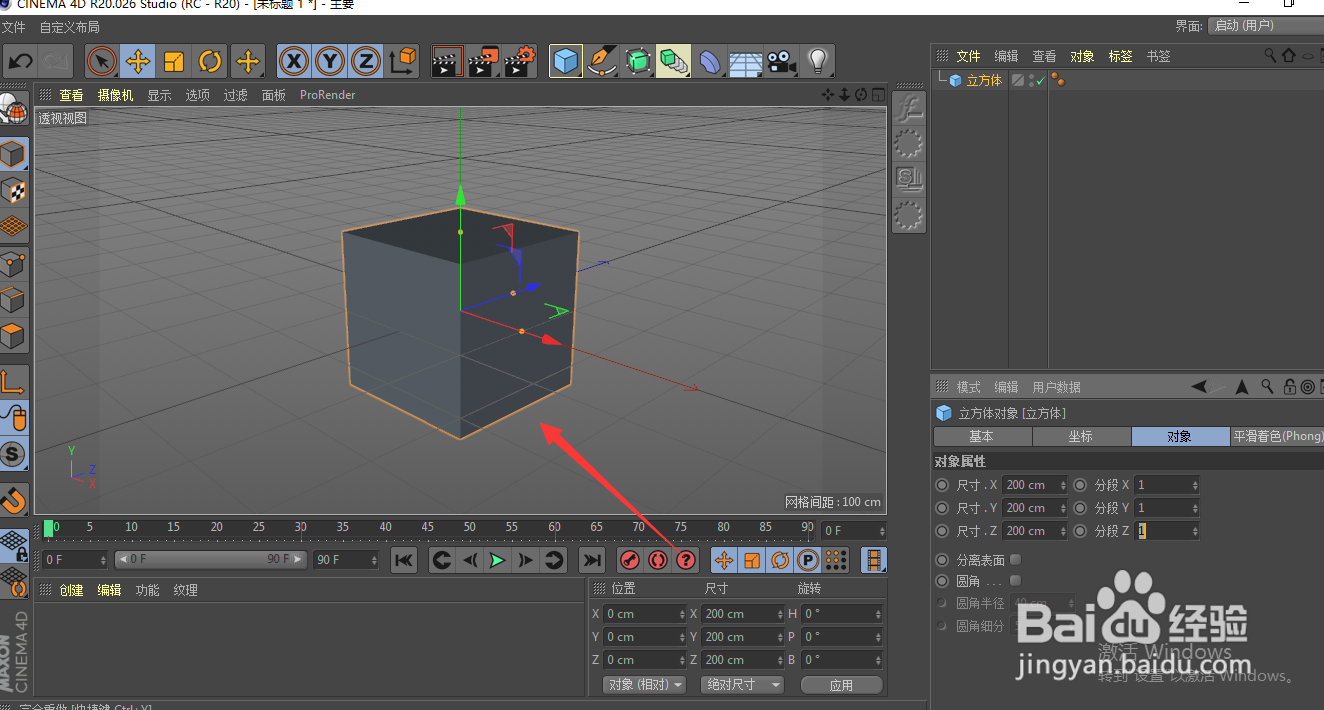The height and width of the screenshot is (710, 1324).
Task: Activate the Rotate tool in top toolbar
Action: pos(210,61)
